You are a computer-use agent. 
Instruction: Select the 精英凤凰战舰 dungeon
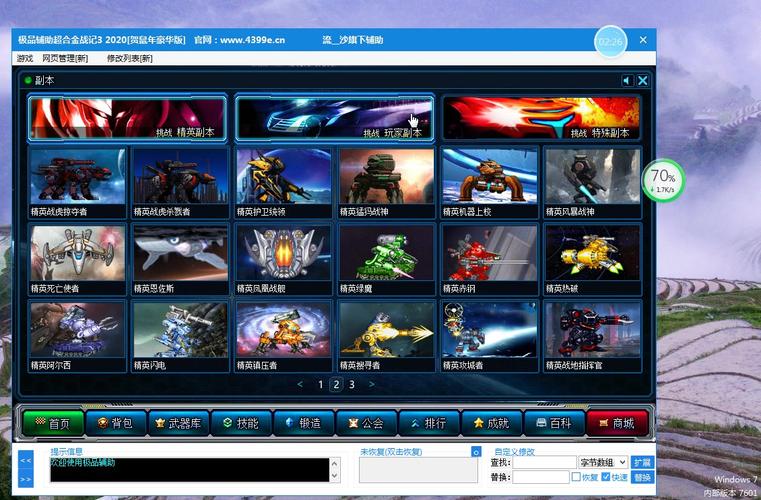(283, 259)
